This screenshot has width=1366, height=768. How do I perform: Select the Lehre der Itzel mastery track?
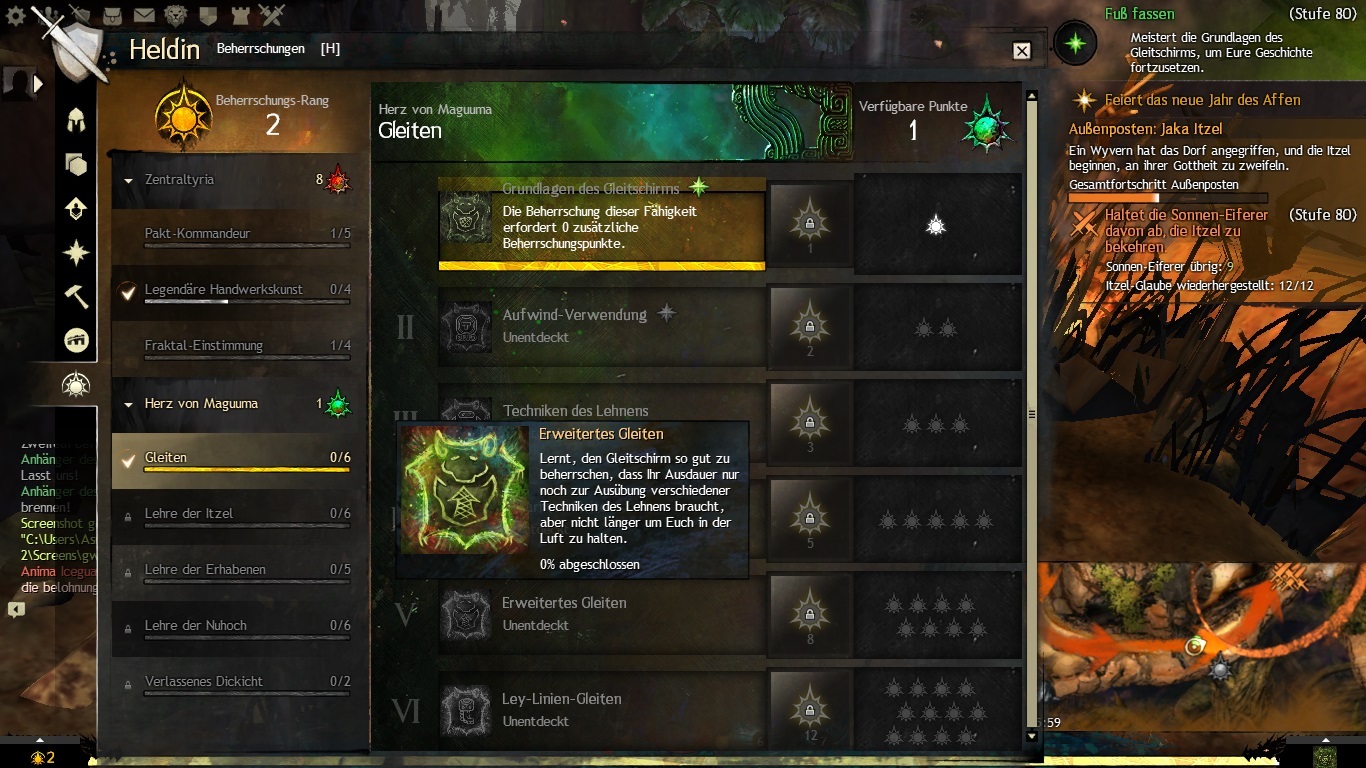tap(238, 517)
